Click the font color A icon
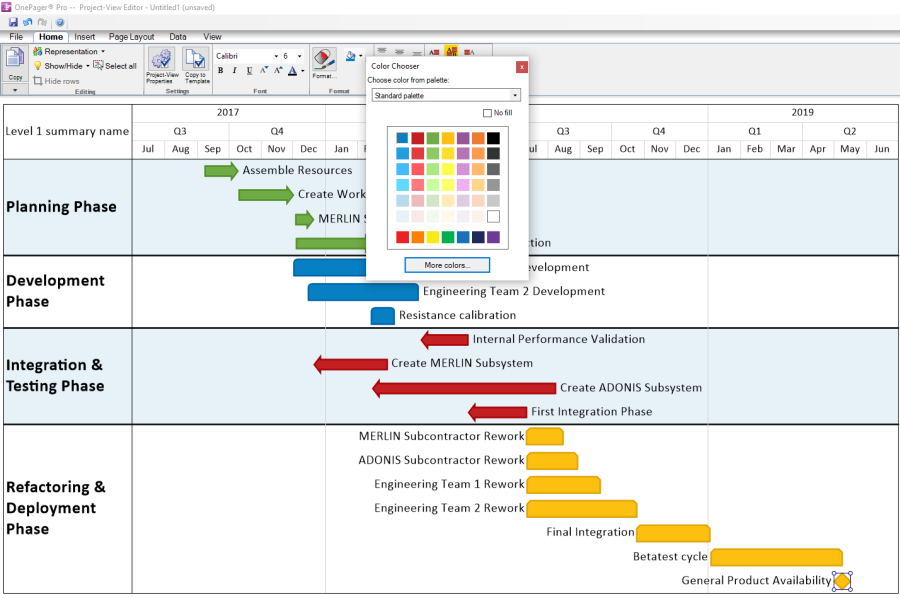Image resolution: width=900 pixels, height=598 pixels. (293, 71)
